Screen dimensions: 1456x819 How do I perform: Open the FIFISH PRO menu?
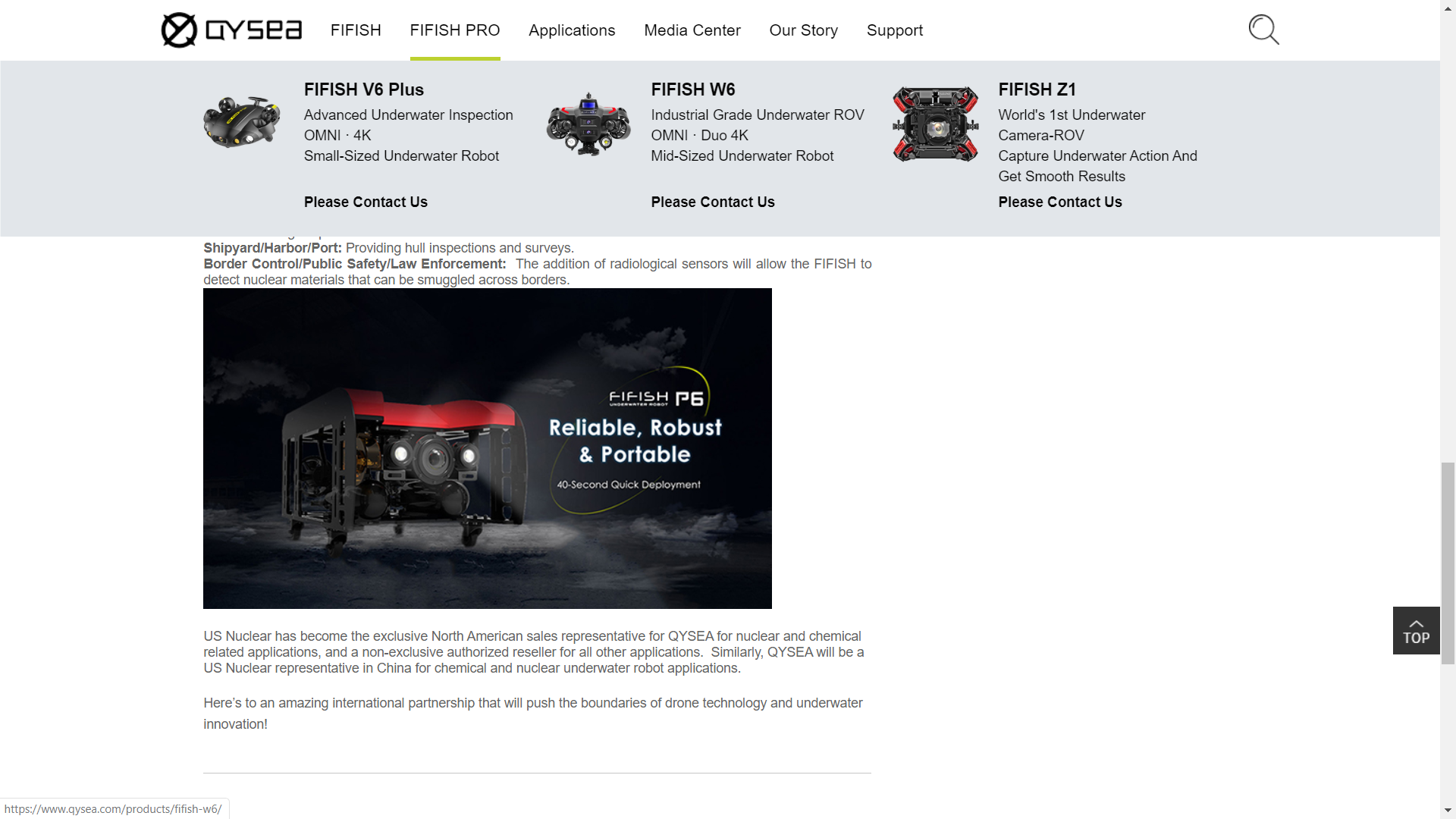click(x=455, y=30)
